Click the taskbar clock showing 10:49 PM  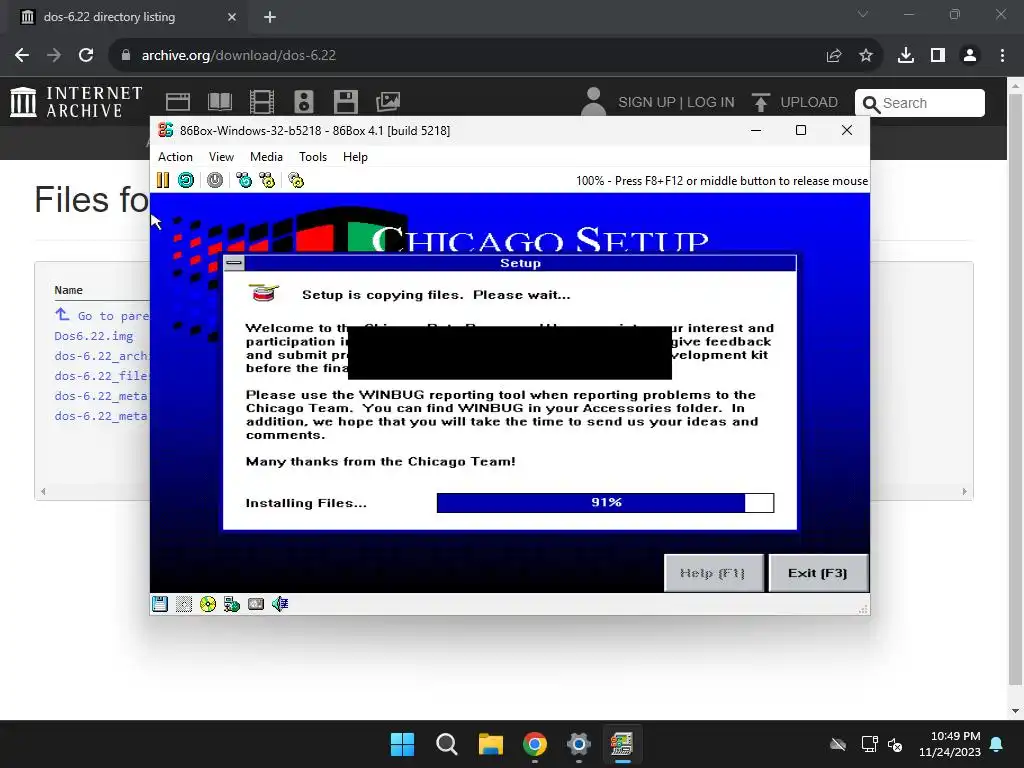pyautogui.click(x=950, y=744)
